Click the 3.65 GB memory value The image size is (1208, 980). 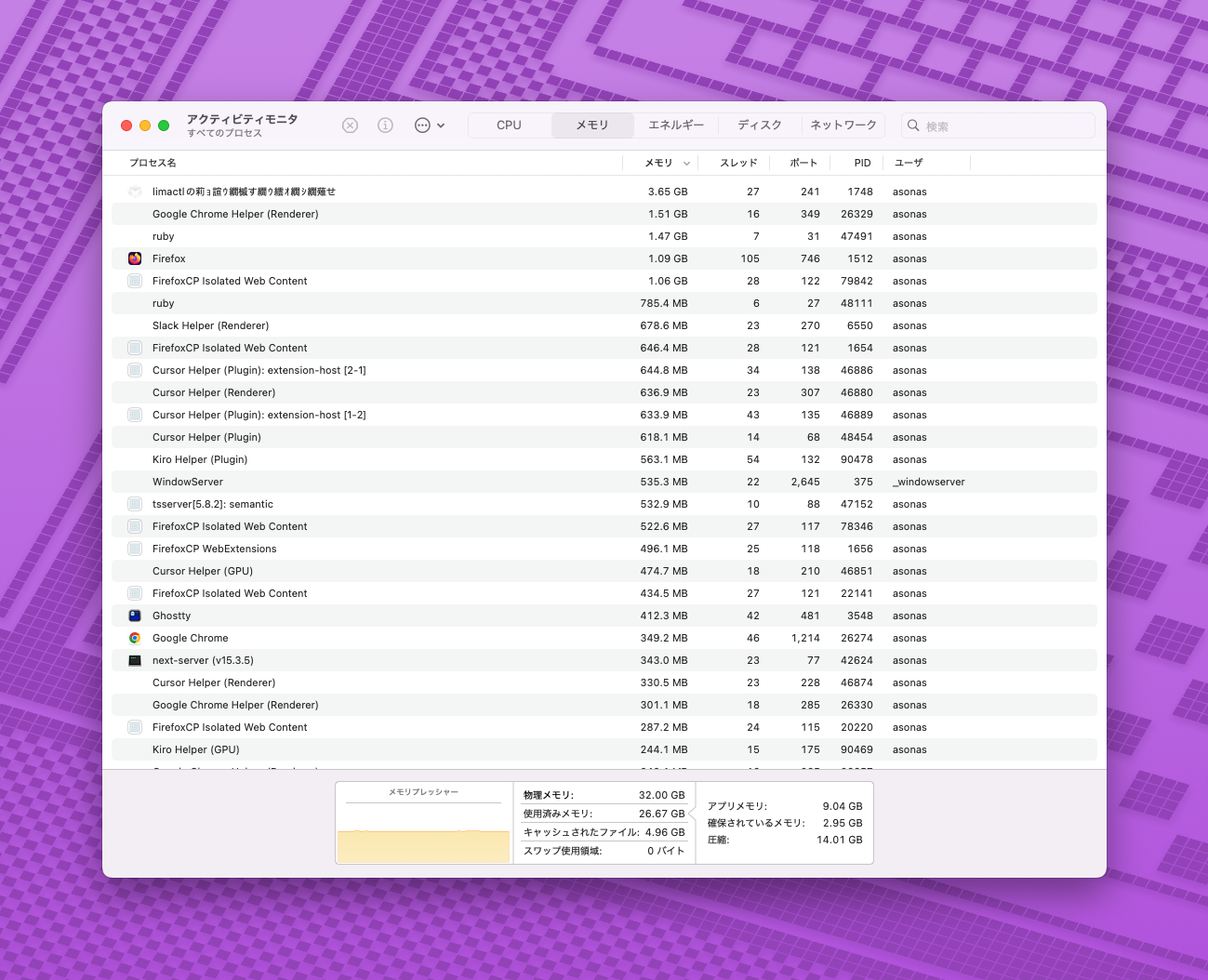pyautogui.click(x=668, y=192)
